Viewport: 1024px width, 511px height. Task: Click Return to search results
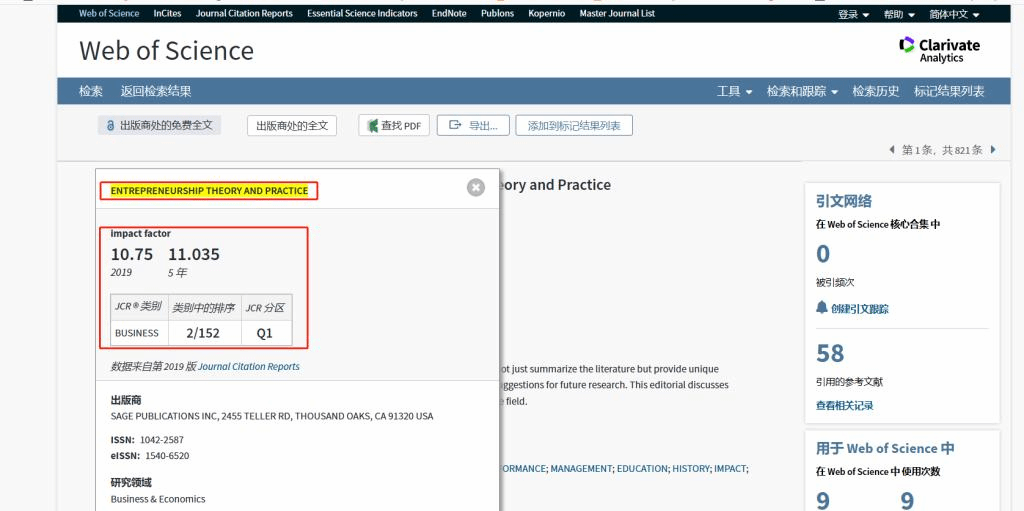click(x=156, y=91)
